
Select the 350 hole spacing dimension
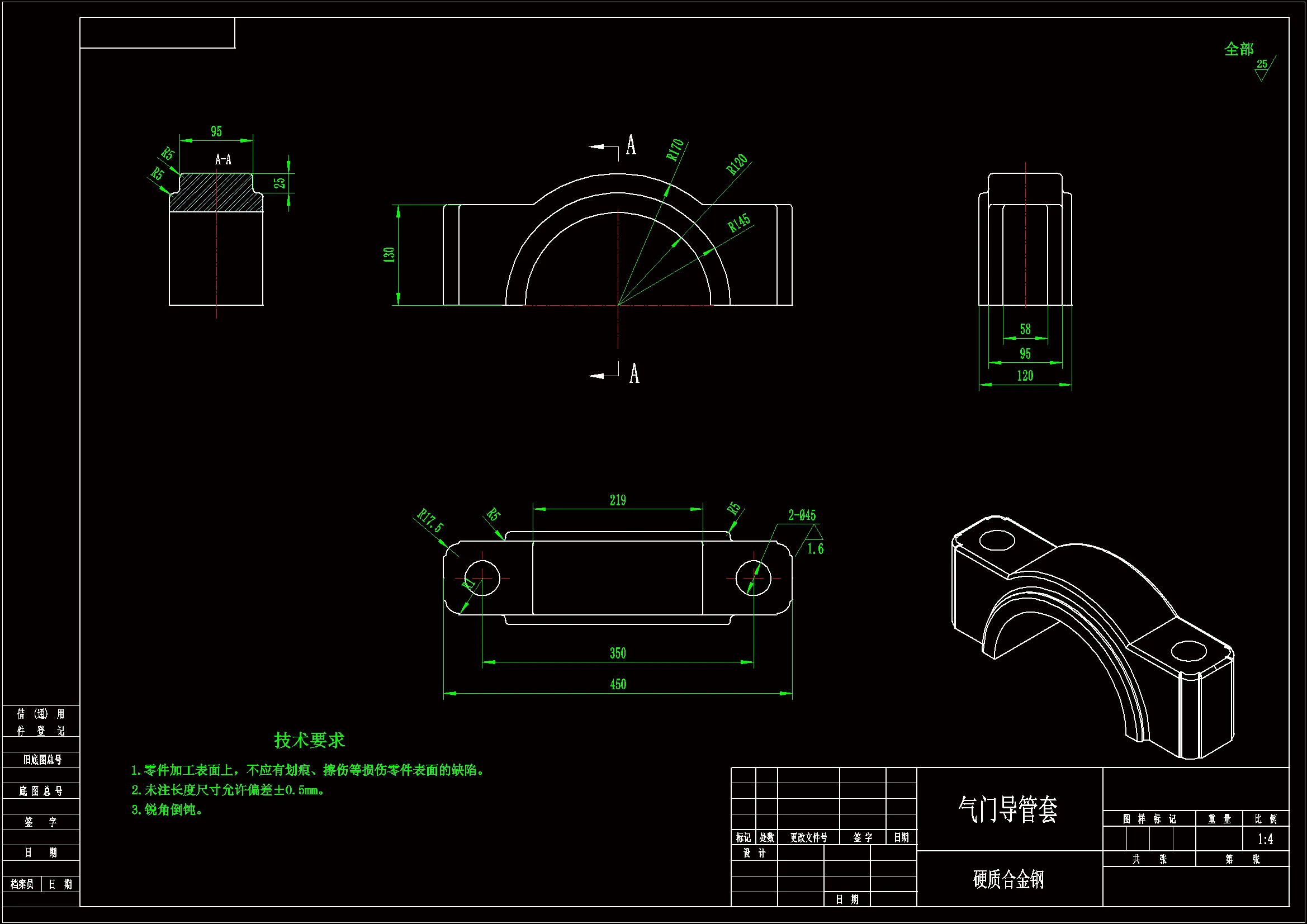(x=618, y=653)
